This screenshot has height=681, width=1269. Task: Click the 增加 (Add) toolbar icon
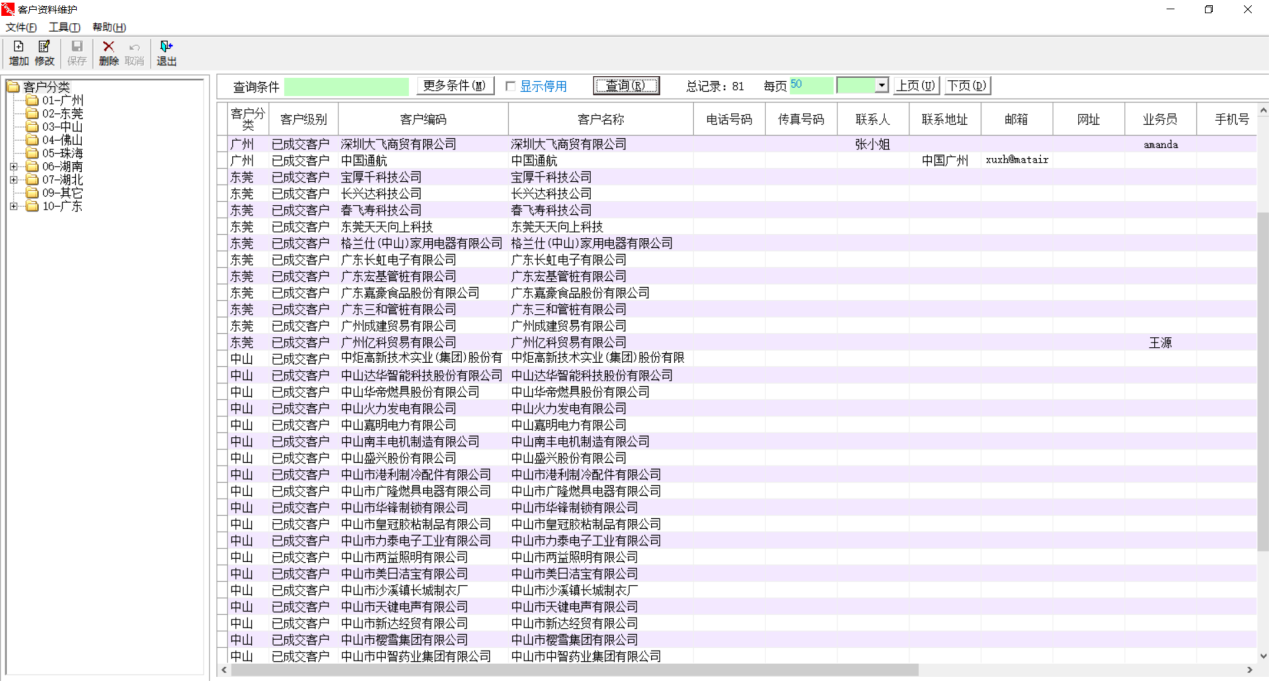(x=18, y=47)
